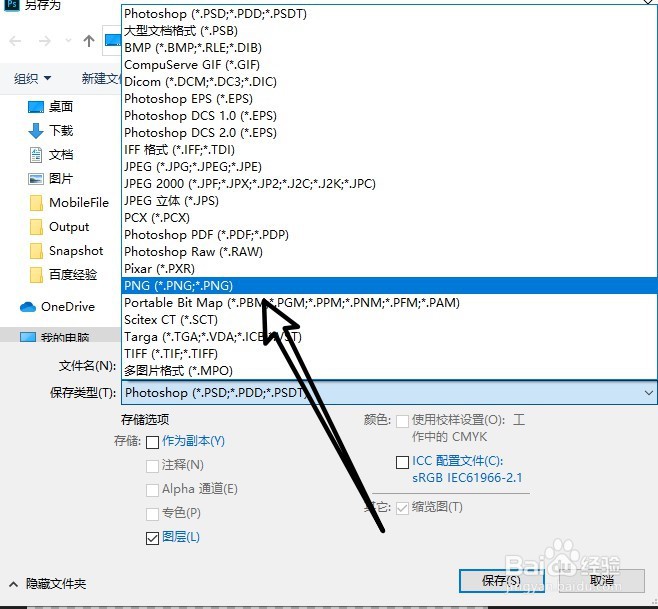Choose JPEG 立体 (*.JPS) format
Screen dimensions: 658x609
pos(389,201)
